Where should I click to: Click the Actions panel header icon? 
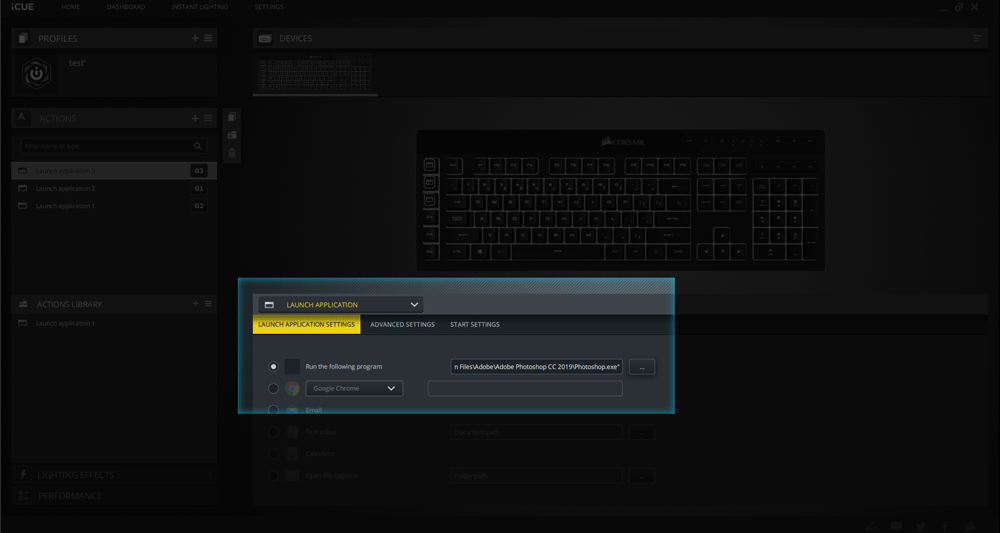(x=22, y=117)
